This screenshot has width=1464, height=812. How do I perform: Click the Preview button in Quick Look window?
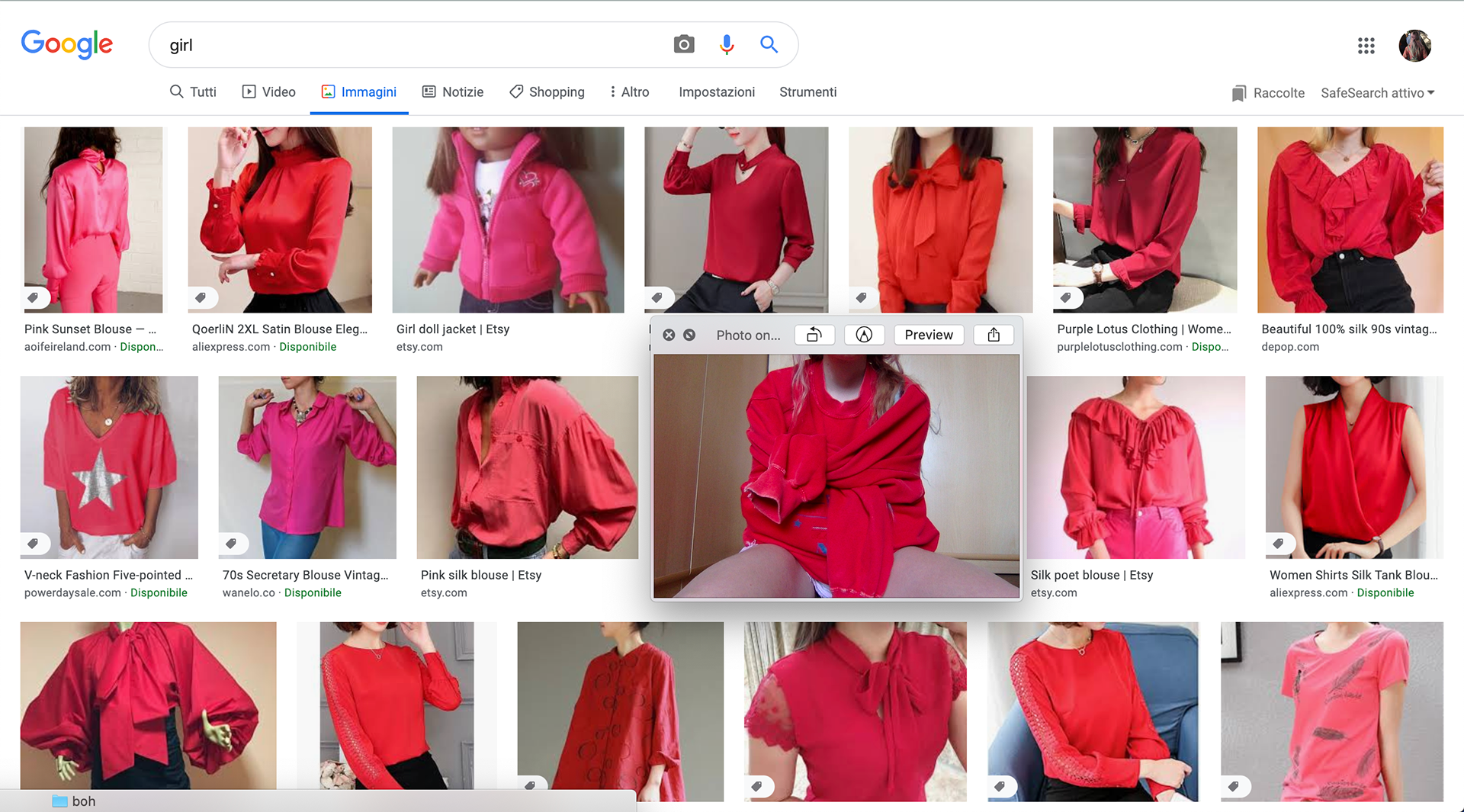929,335
